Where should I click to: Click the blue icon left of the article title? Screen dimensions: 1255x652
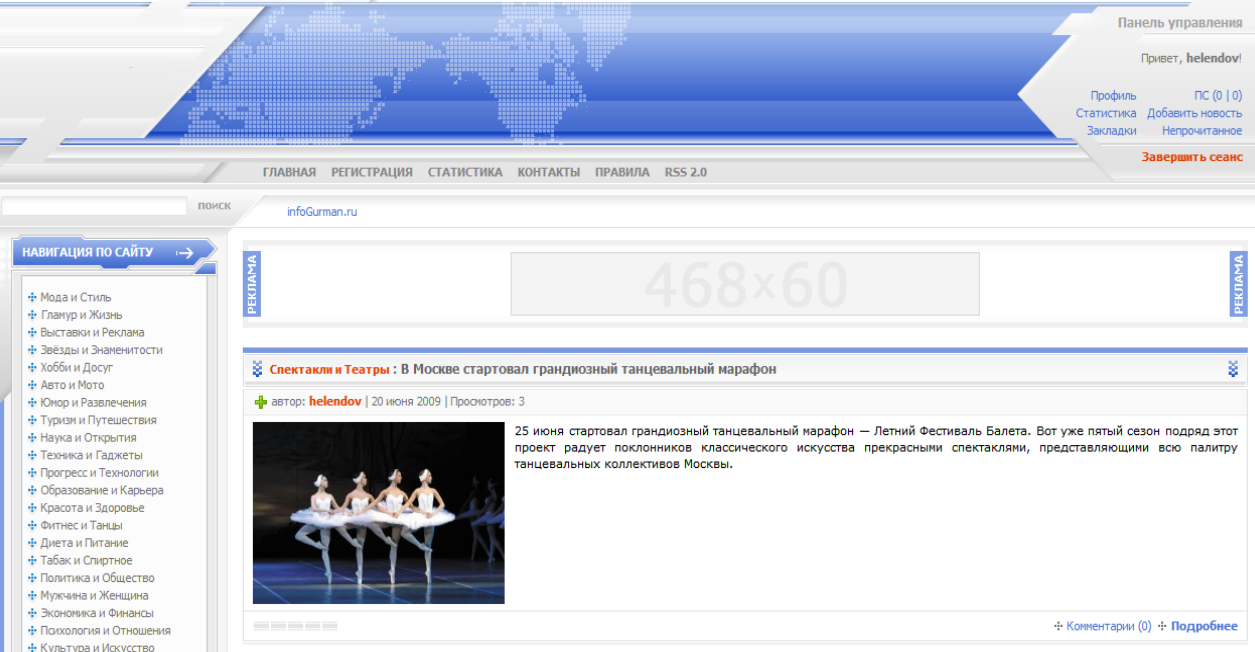[257, 369]
